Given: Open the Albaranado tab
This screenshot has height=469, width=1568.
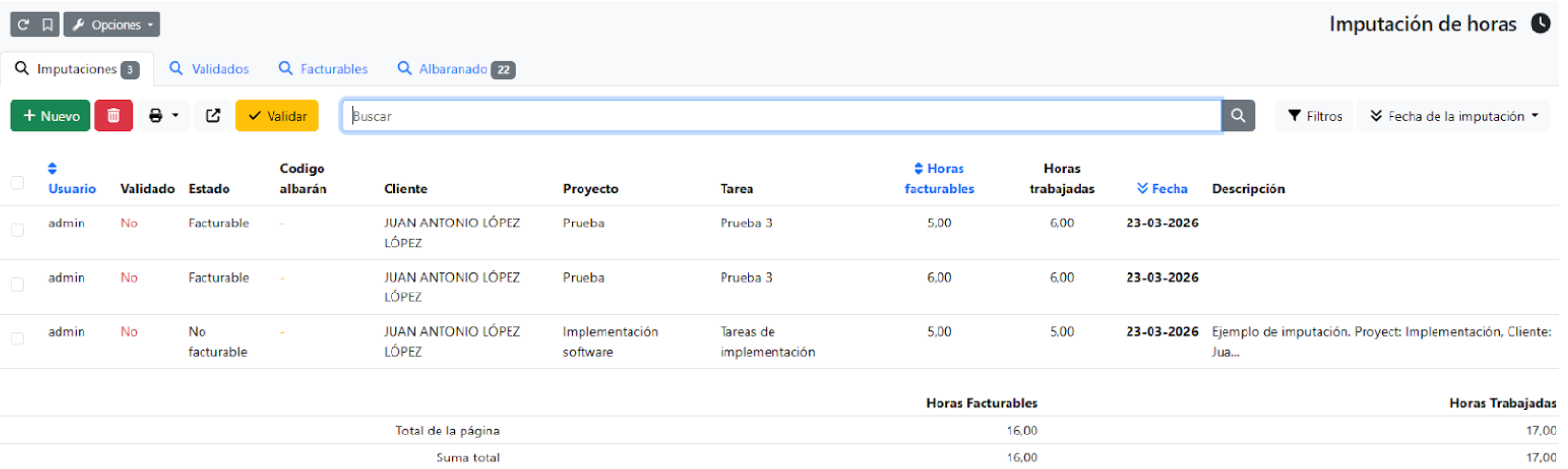Looking at the screenshot, I should 456,69.
